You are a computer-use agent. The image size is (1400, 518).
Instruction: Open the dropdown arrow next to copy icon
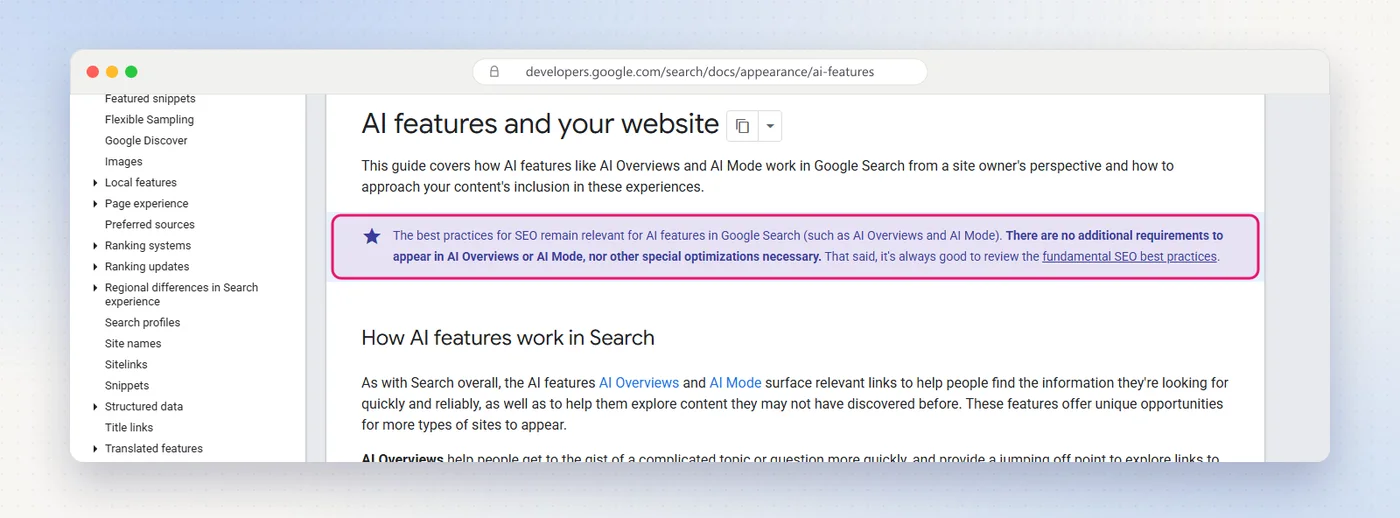(769, 126)
